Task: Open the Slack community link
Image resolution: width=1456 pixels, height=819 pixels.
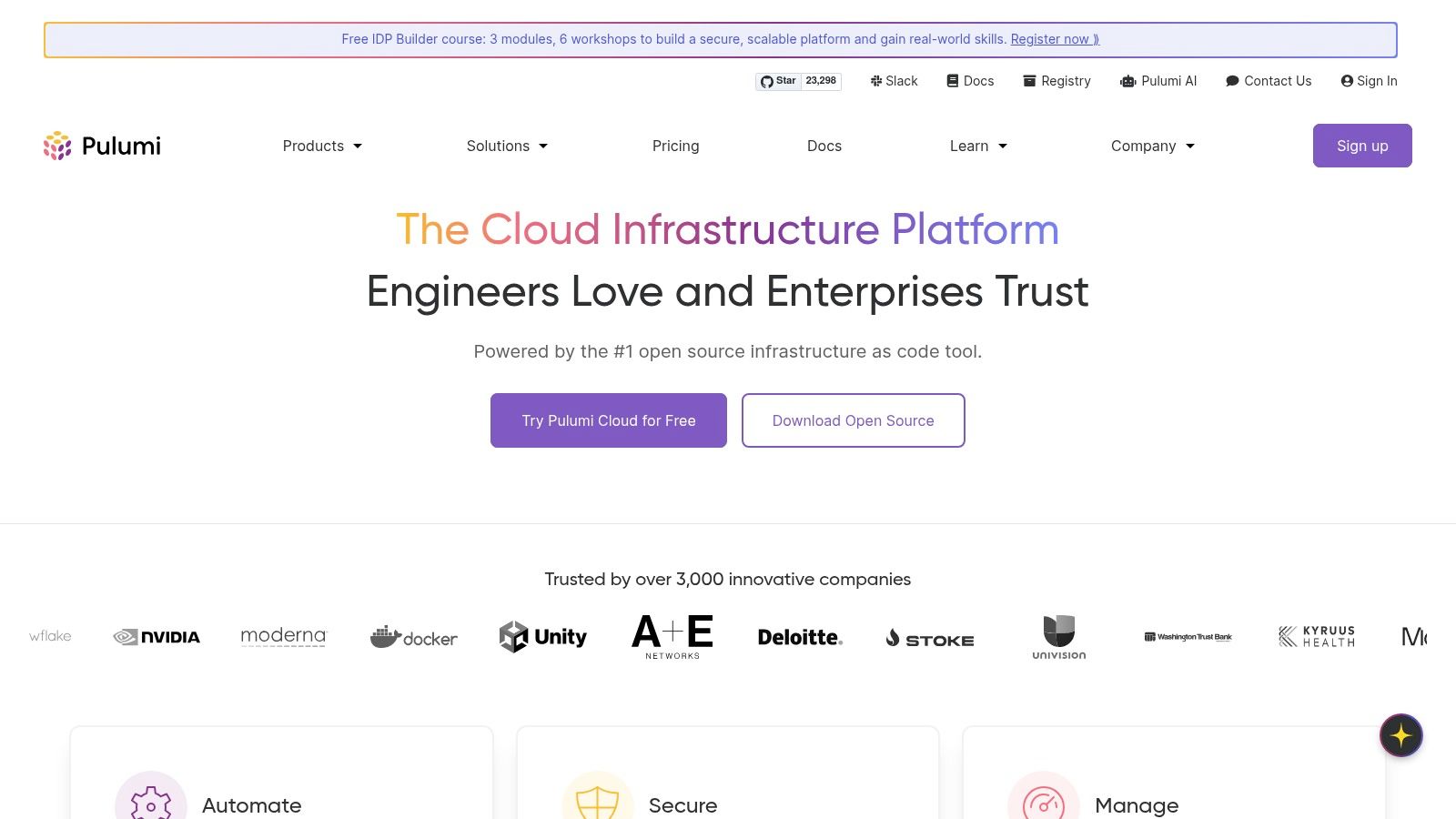Action: click(894, 81)
